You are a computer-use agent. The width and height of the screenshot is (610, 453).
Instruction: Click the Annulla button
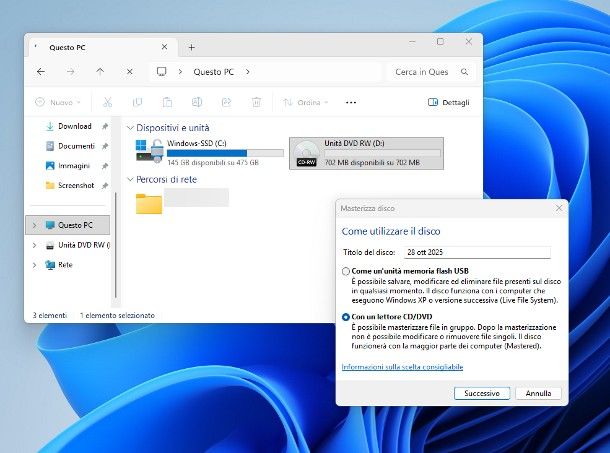538,393
